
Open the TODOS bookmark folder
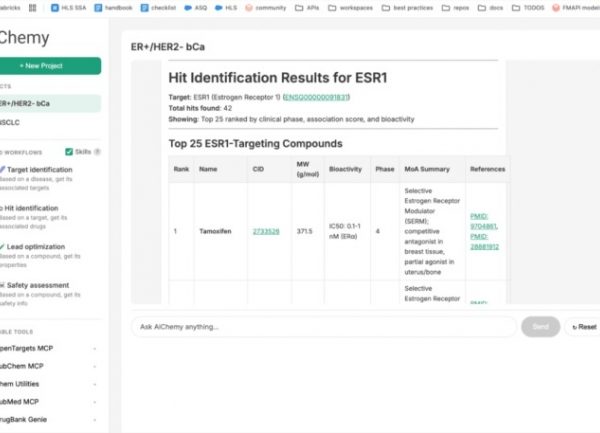528,8
